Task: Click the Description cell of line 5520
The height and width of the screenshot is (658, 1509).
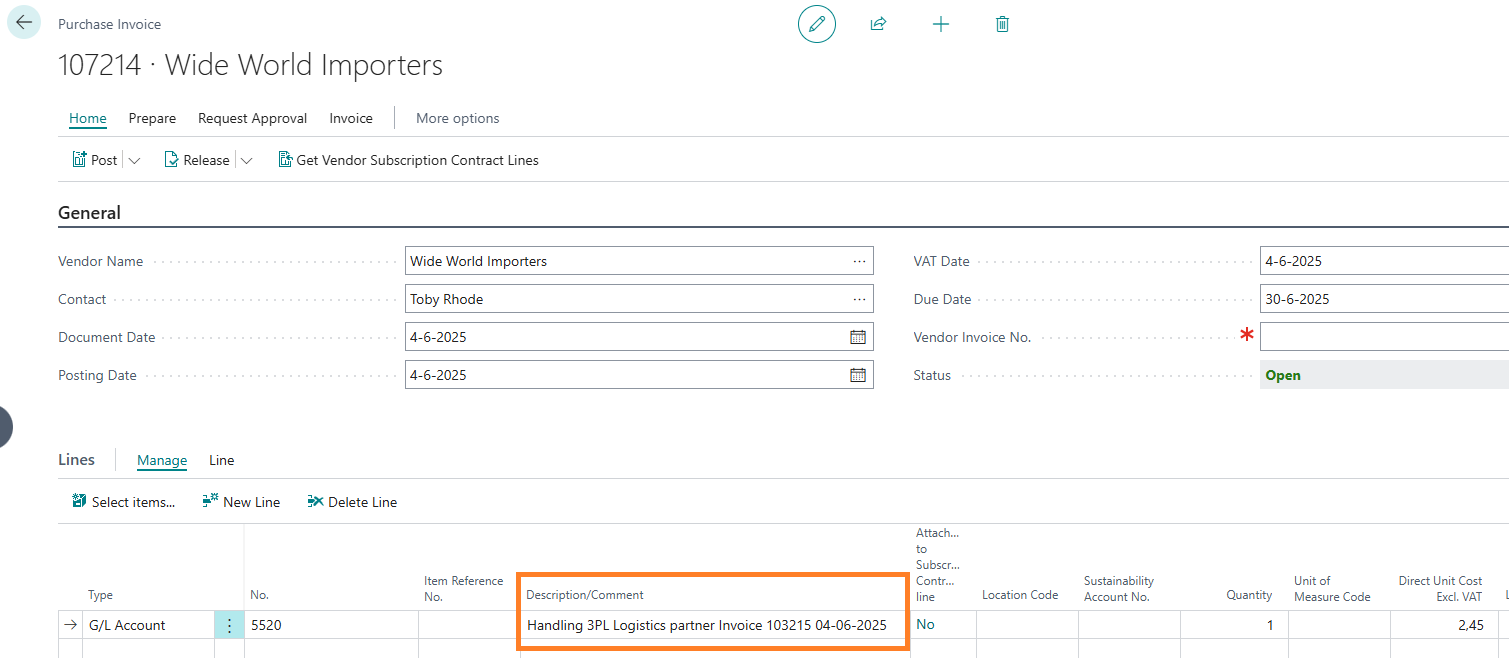Action: tap(713, 625)
